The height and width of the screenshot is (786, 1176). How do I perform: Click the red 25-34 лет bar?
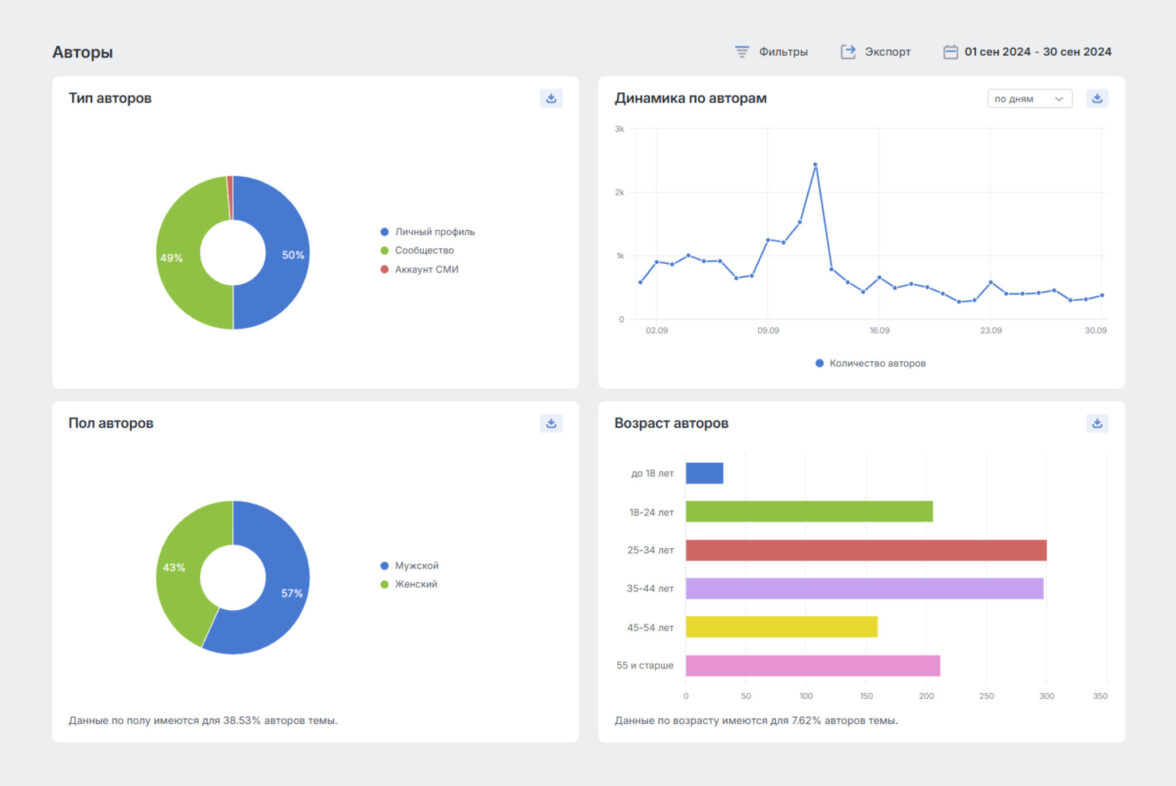pos(865,550)
